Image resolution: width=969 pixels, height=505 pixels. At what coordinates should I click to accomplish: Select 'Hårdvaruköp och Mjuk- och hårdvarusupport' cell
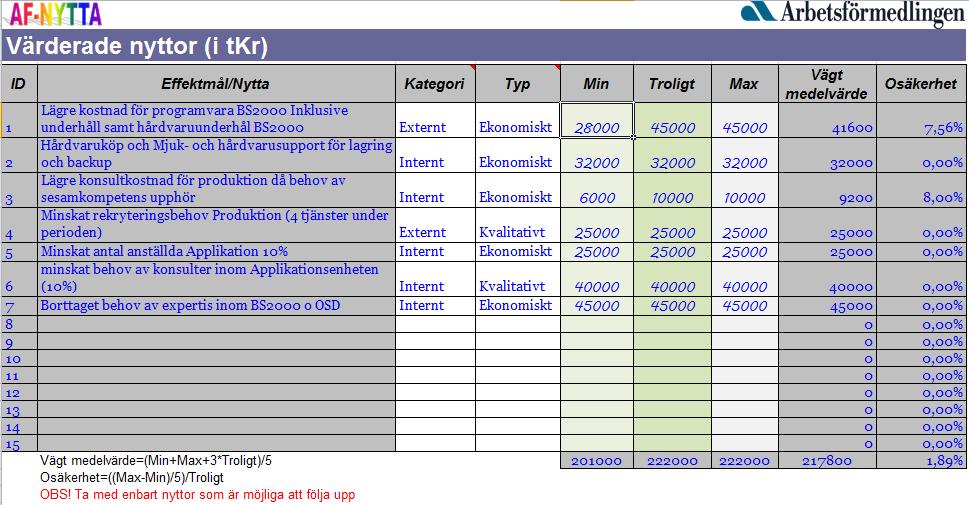(216, 155)
